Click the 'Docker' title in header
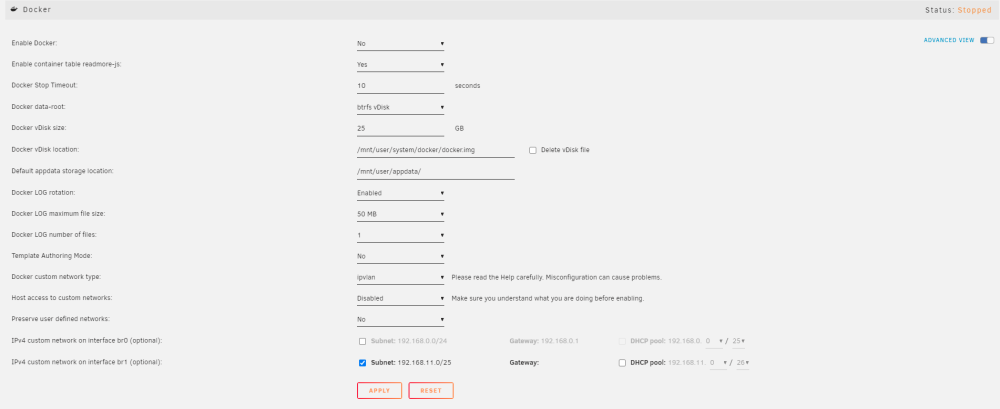This screenshot has height=409, width=1000. click(37, 10)
